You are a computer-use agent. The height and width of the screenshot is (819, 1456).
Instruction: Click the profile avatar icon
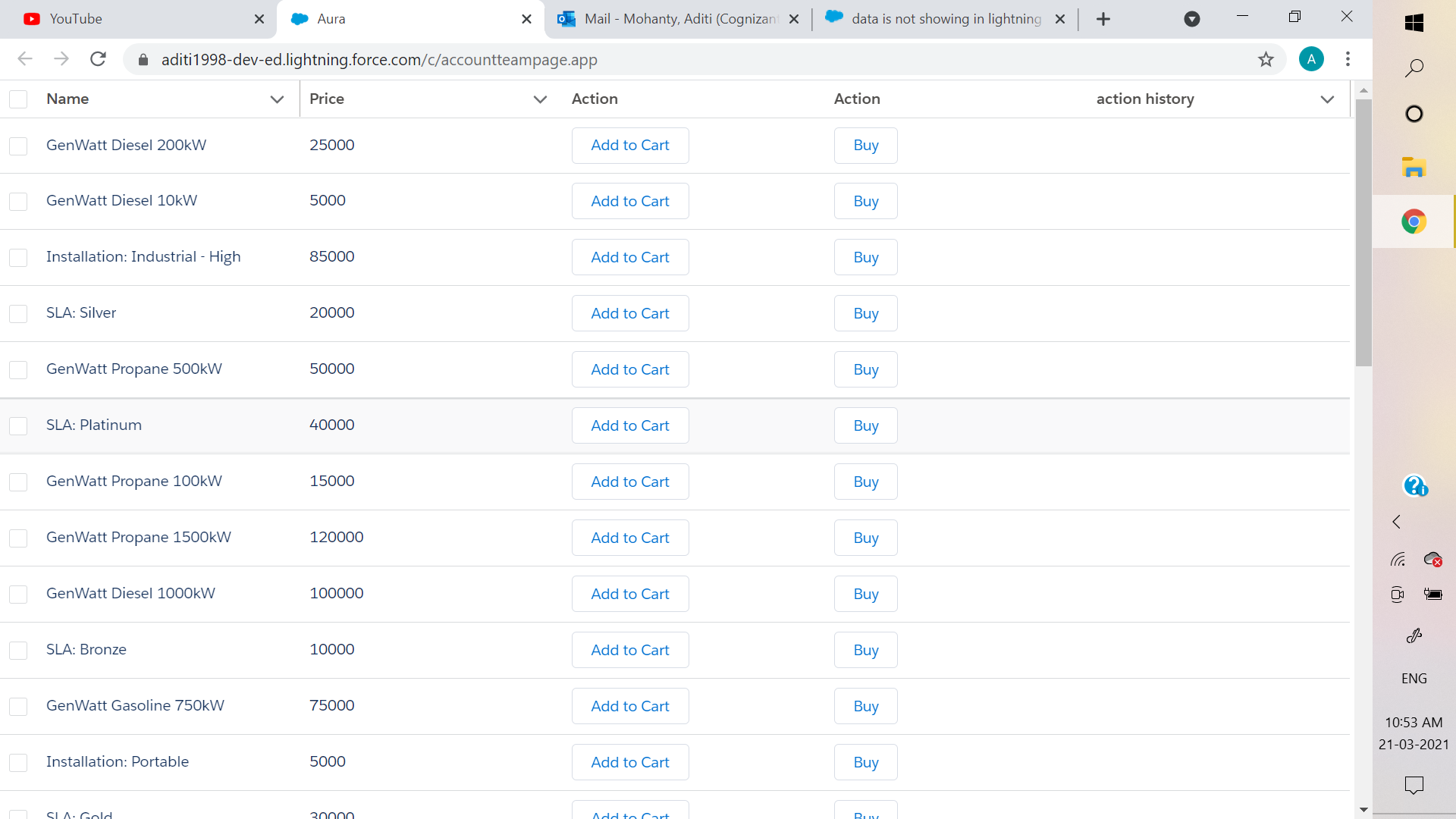(1311, 59)
